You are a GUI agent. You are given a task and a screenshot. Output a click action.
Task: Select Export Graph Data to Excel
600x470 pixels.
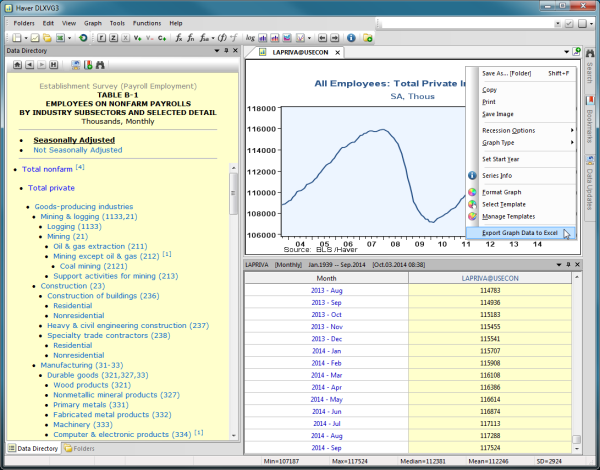(x=521, y=233)
